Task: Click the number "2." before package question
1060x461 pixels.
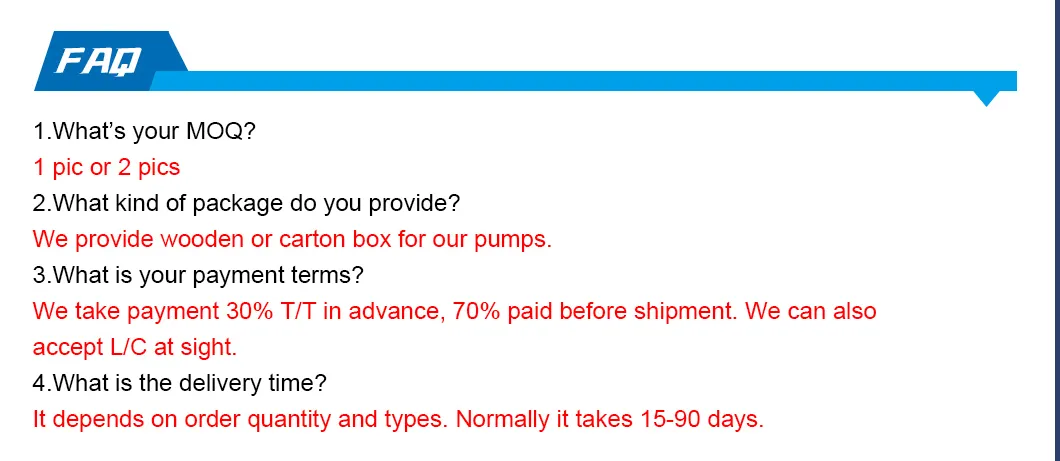Action: (x=41, y=203)
